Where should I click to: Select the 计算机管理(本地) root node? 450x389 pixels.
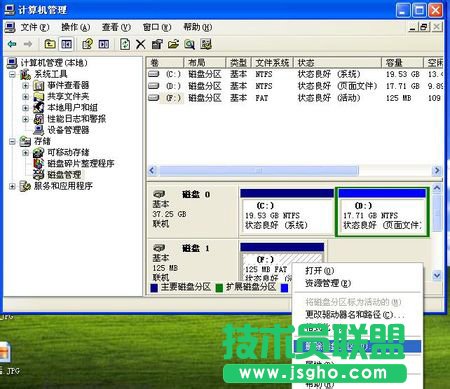click(x=54, y=63)
